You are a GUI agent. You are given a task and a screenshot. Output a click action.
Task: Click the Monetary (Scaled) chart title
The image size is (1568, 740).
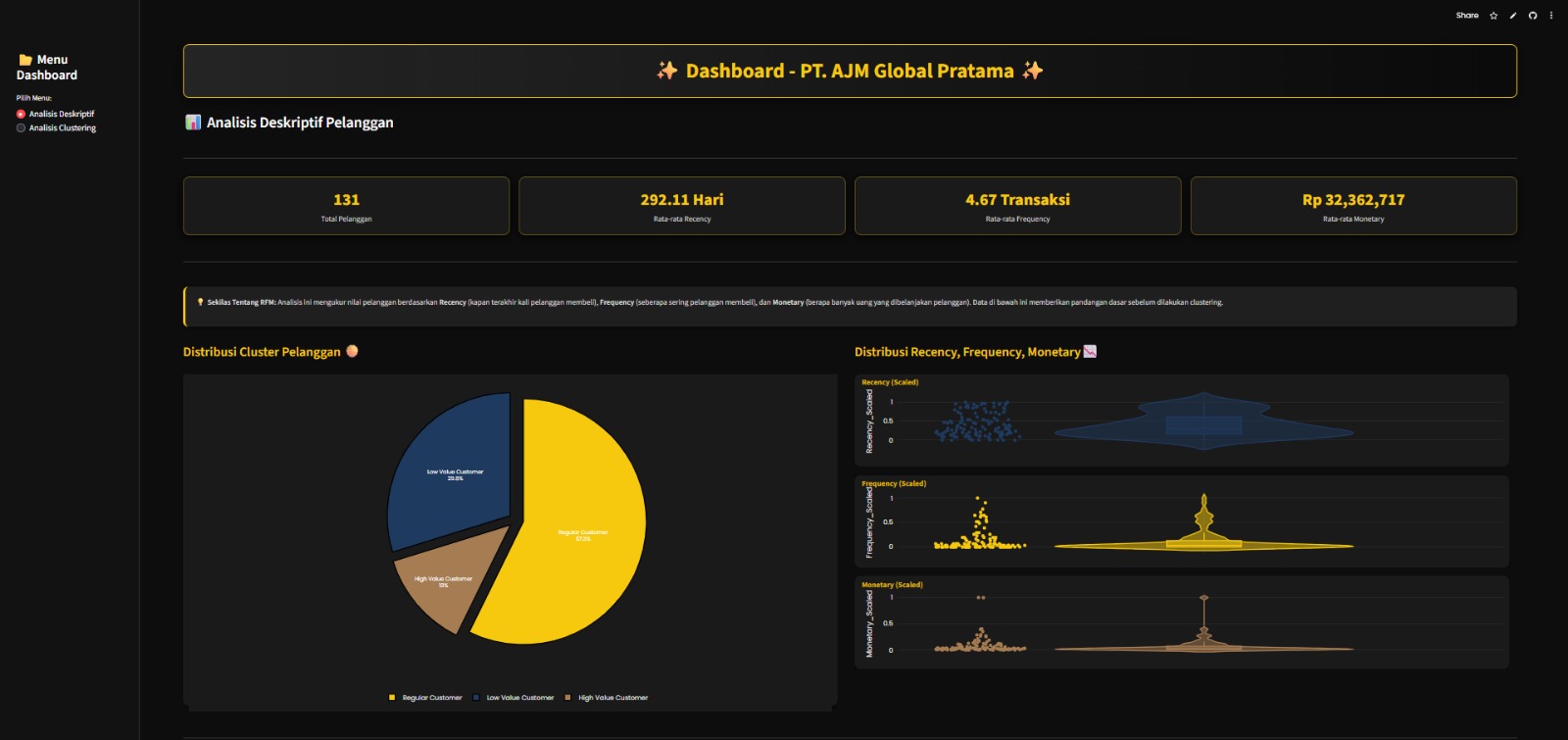click(x=892, y=585)
